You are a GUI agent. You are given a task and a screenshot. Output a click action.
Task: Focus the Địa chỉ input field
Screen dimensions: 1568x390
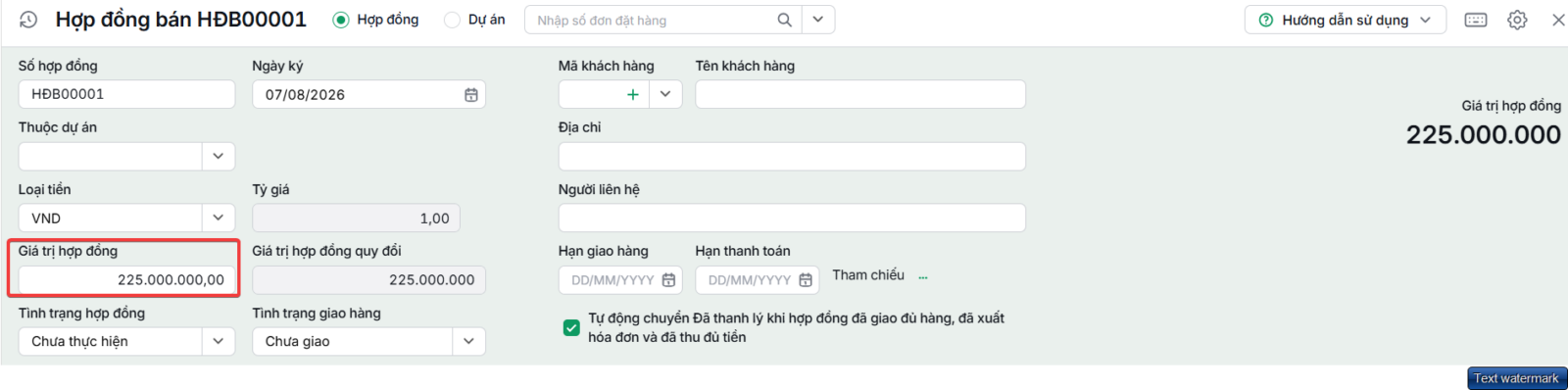pos(792,156)
